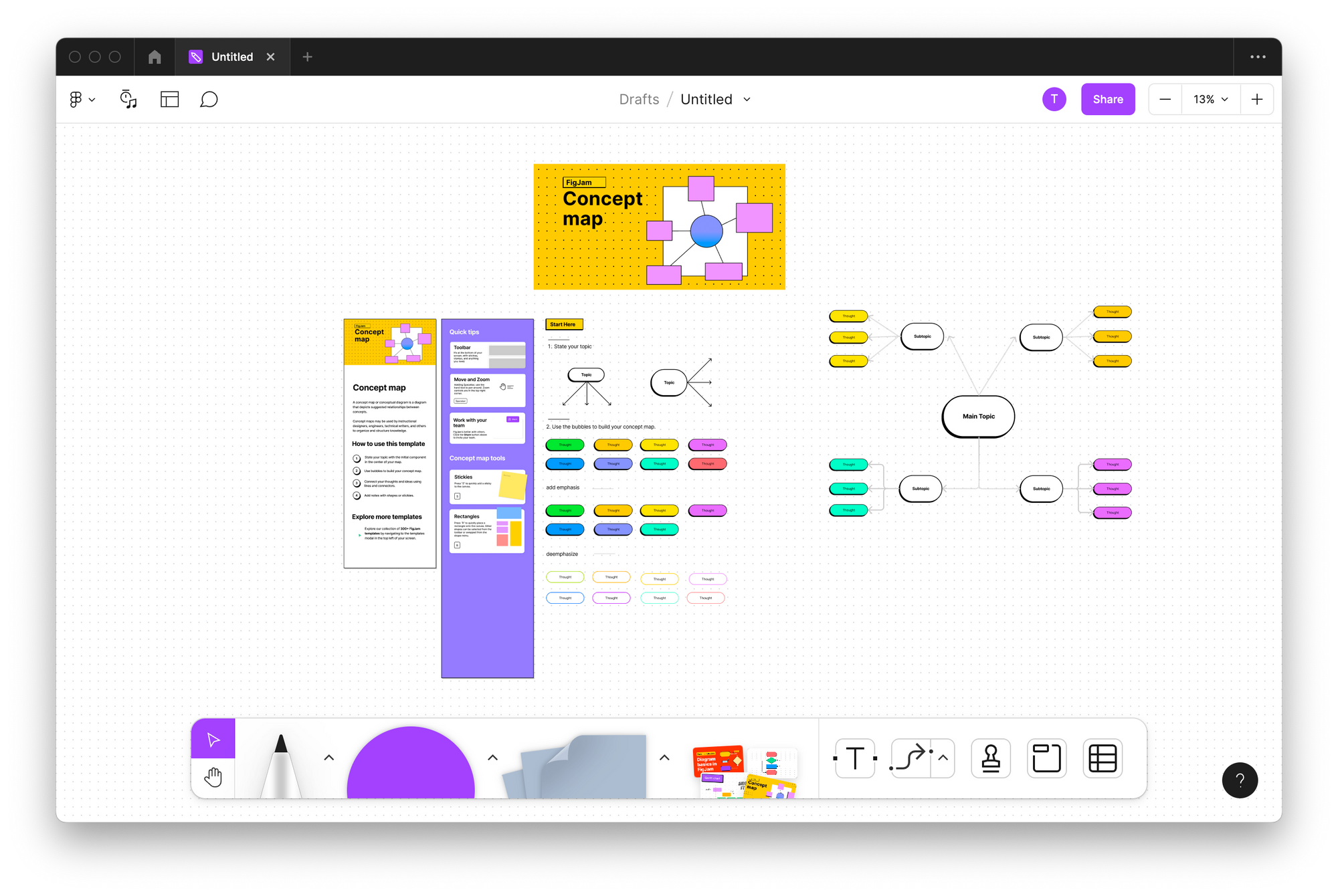Click the Share button
Screen dimensions: 1338x896
pos(1107,100)
